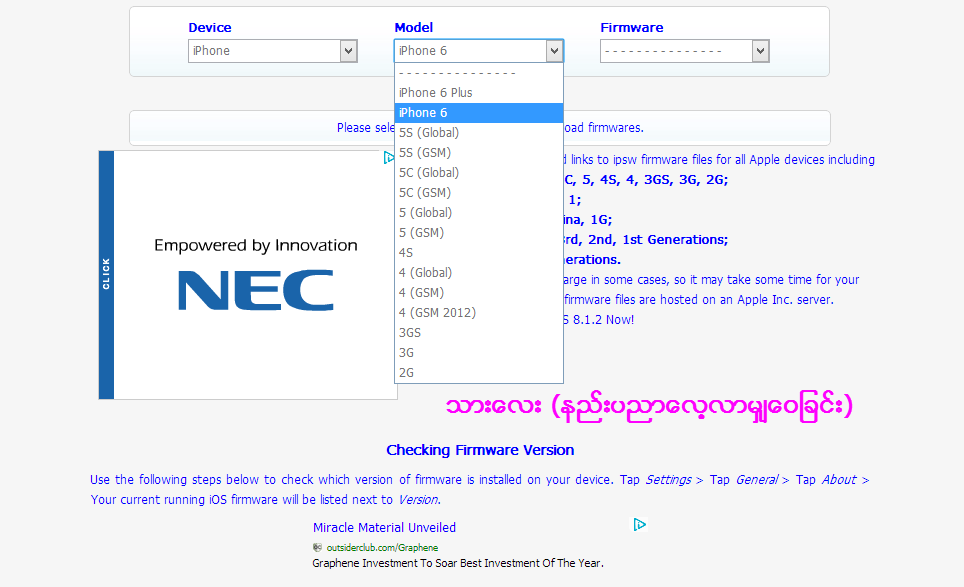
Task: Click the Device dropdown arrow button
Action: pyautogui.click(x=349, y=51)
